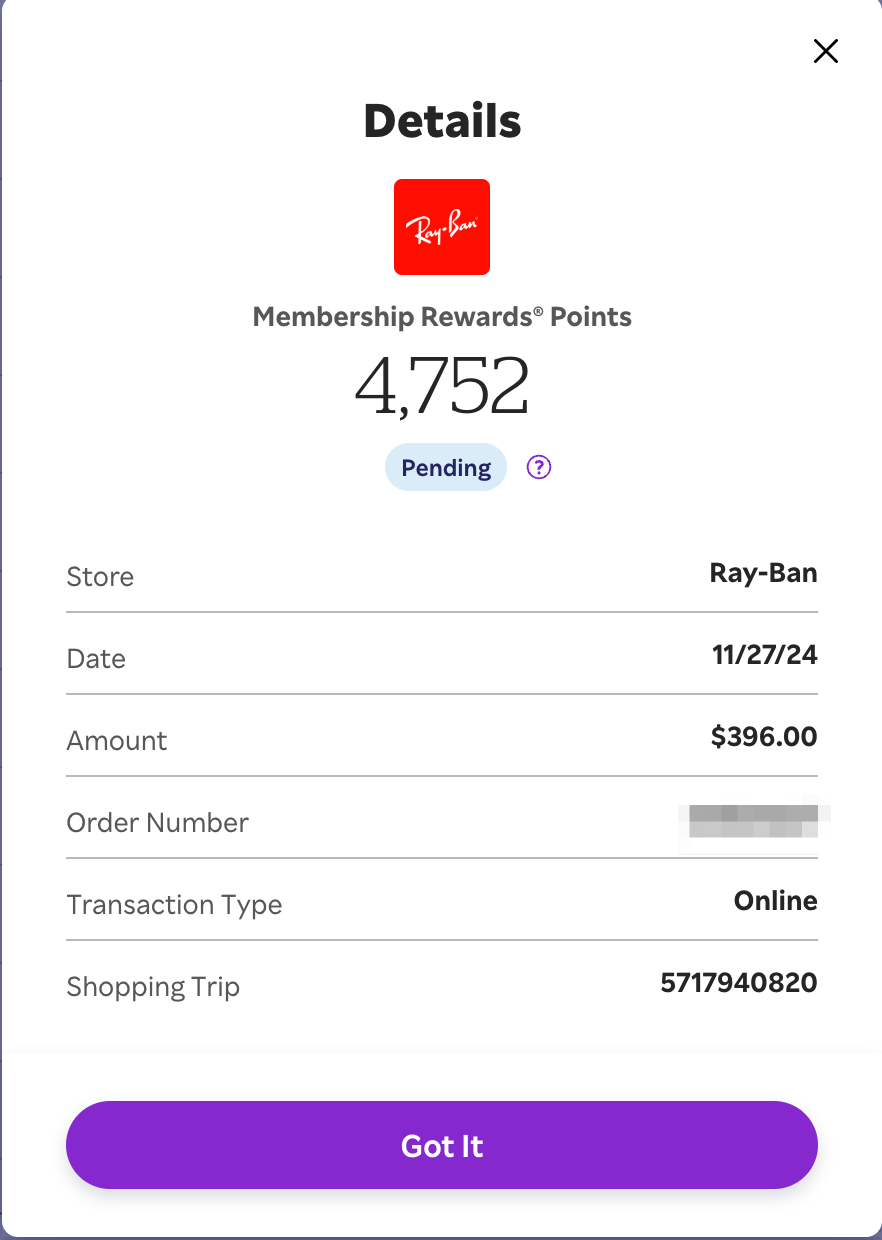Click the blurred order number value
882x1240 pixels.
tap(754, 821)
